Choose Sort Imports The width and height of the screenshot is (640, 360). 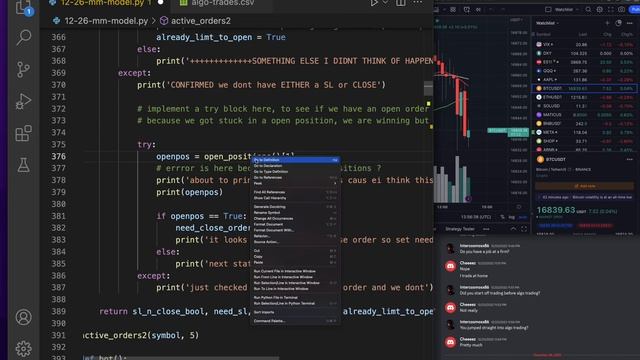pos(296,312)
